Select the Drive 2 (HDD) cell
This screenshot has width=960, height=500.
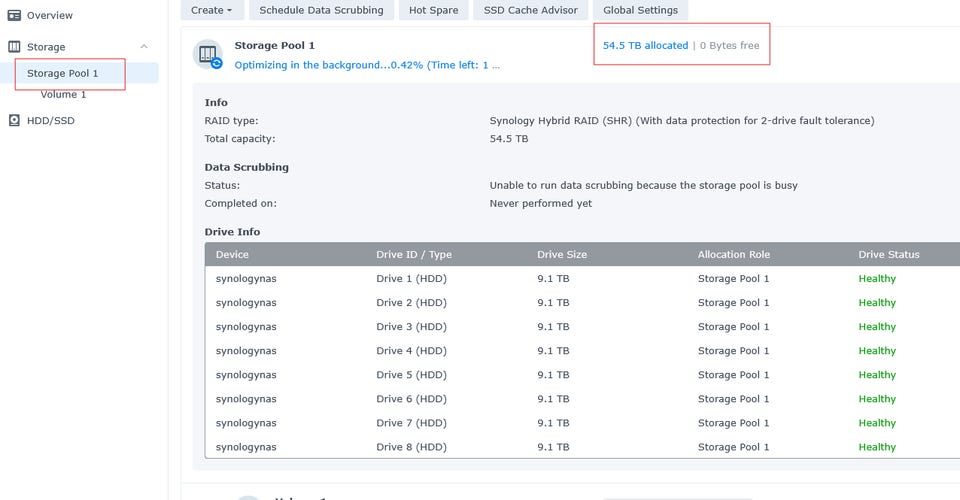(x=411, y=302)
